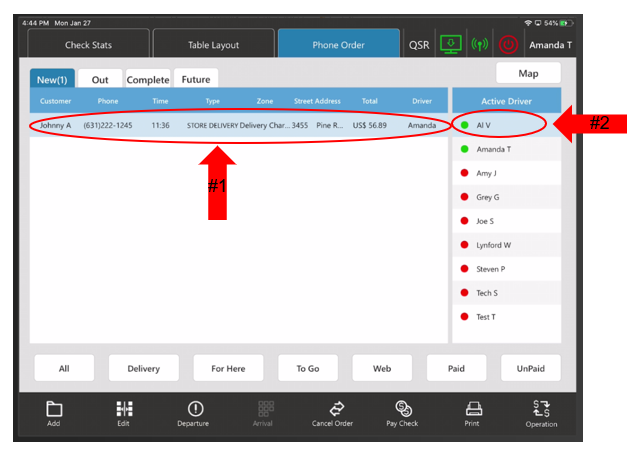This screenshot has height=451, width=629.
Task: Select driver Joe S
Action: 507,221
